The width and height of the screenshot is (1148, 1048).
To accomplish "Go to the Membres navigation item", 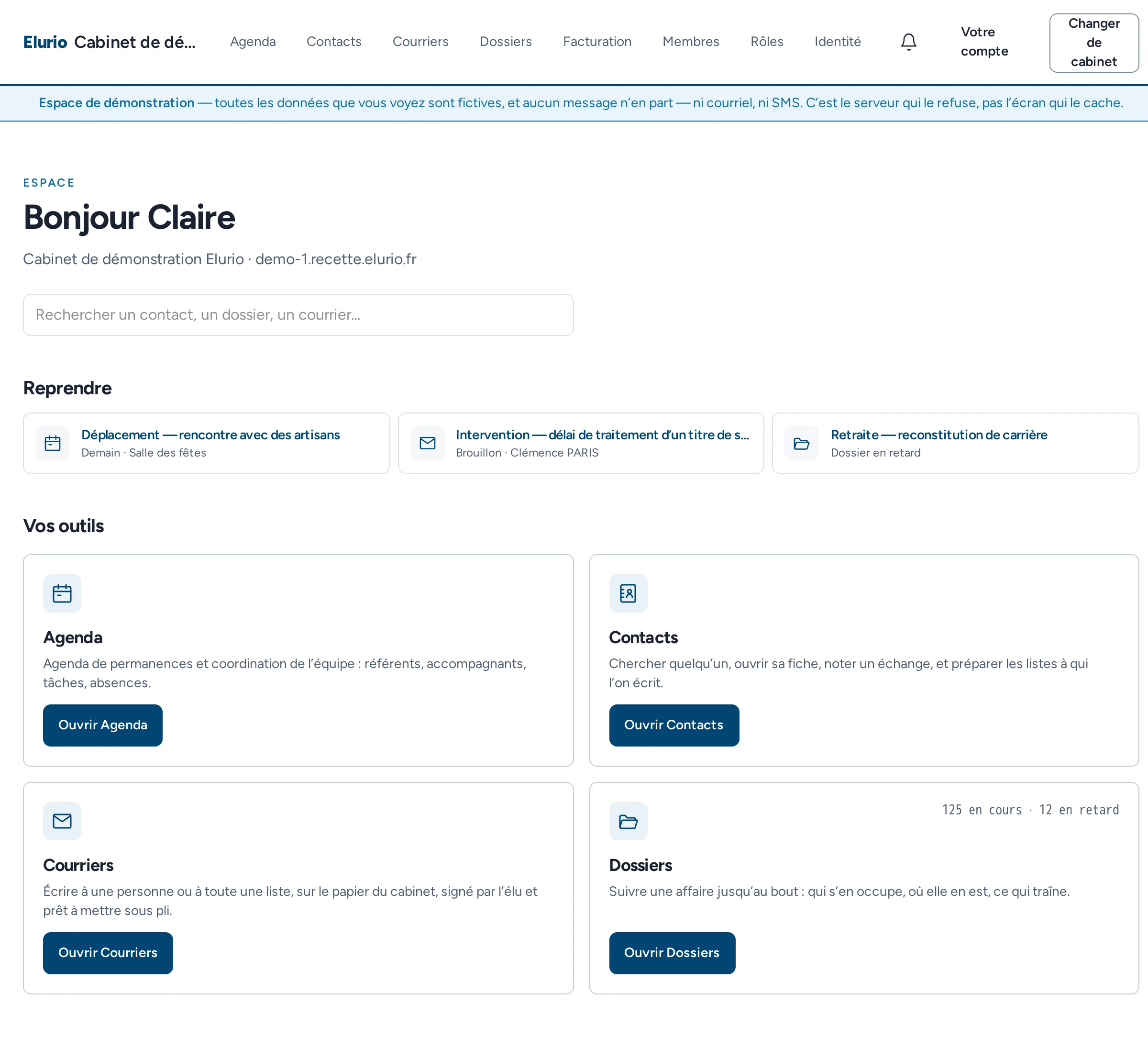I will click(x=691, y=42).
